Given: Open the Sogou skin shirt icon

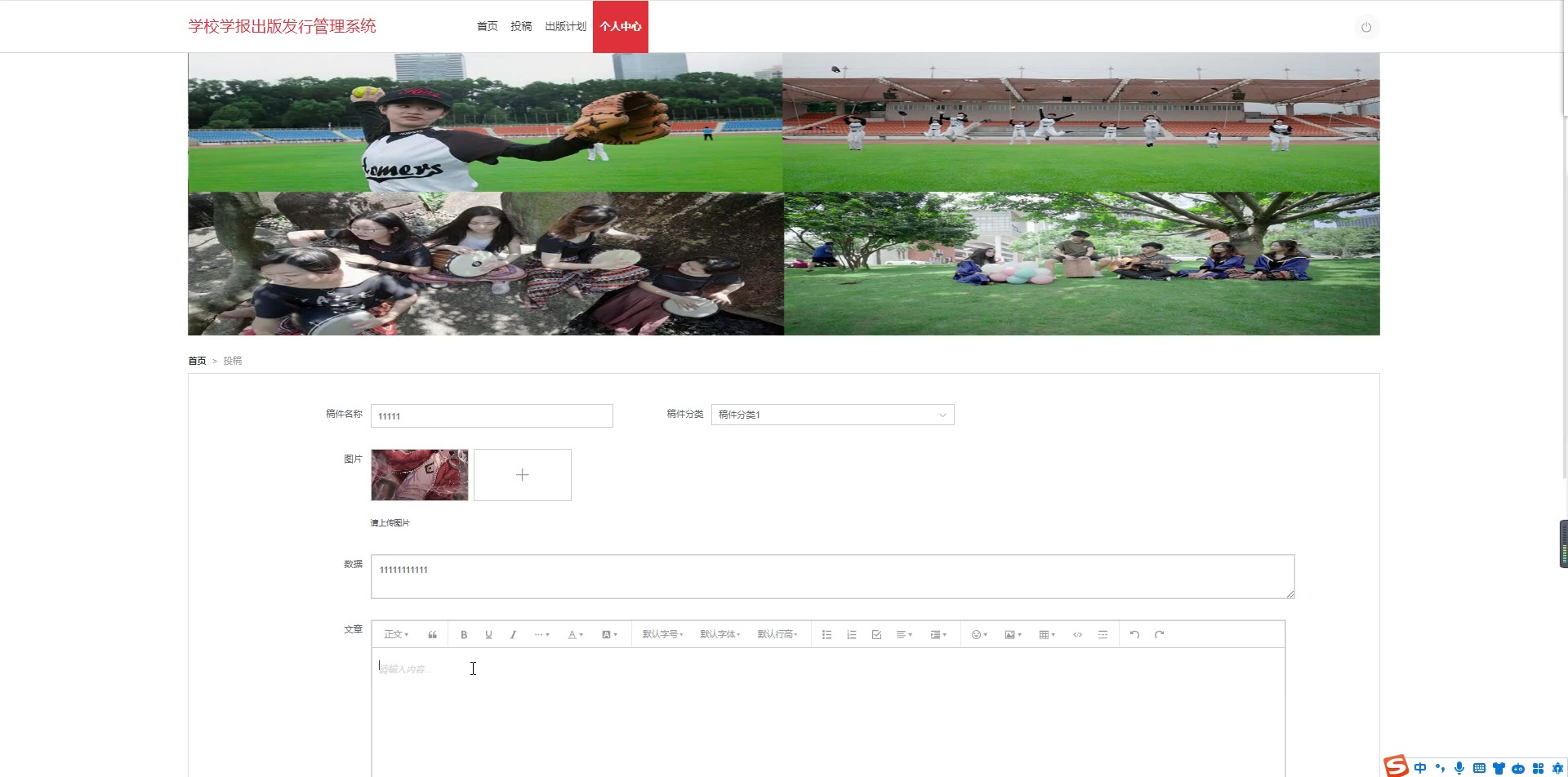Looking at the screenshot, I should [x=1499, y=768].
